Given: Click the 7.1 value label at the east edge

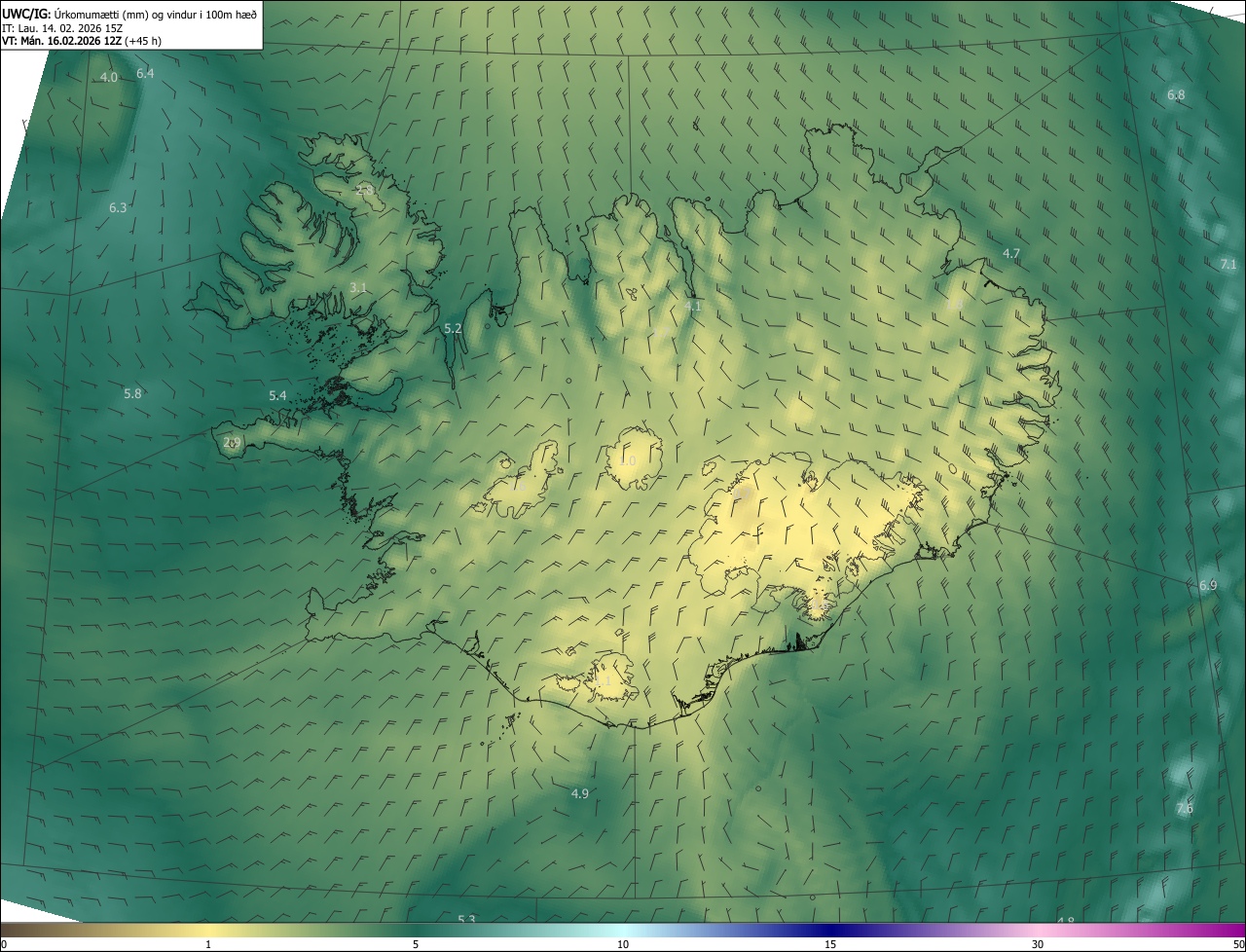Looking at the screenshot, I should (1228, 264).
